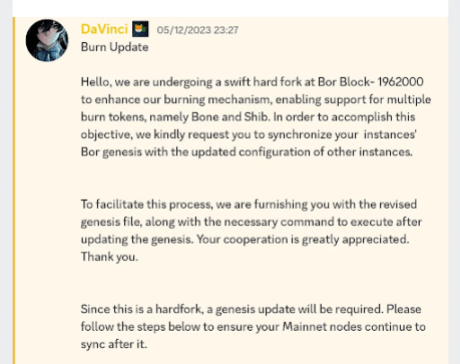
Task: Click the sentence starting Since this is a hardfork
Action: click(231, 309)
